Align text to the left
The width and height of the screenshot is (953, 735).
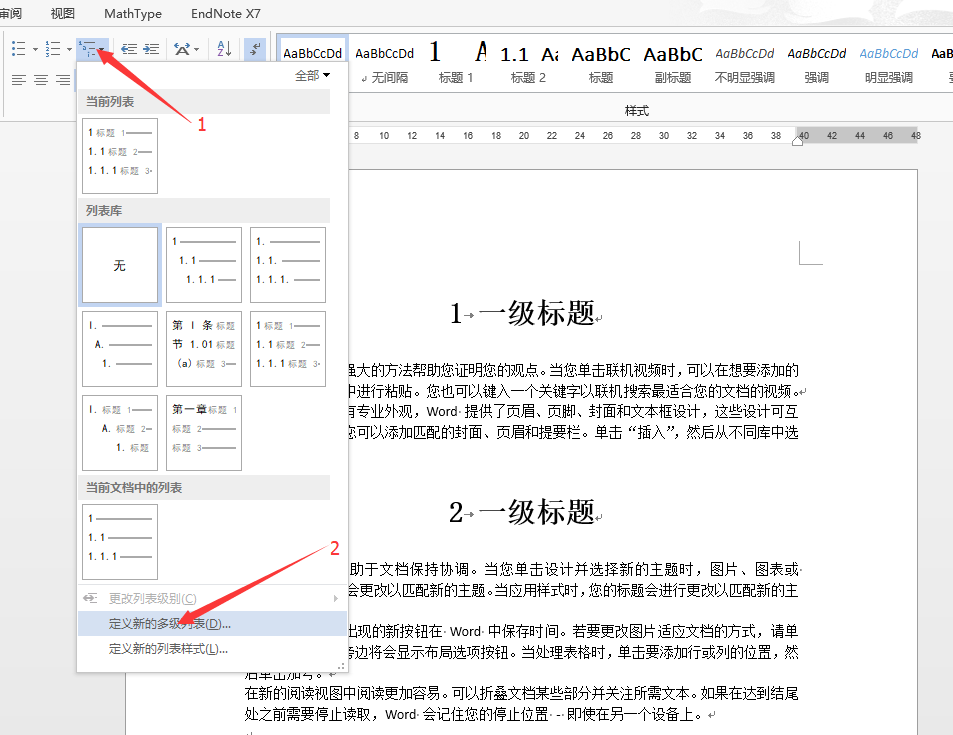(x=19, y=80)
